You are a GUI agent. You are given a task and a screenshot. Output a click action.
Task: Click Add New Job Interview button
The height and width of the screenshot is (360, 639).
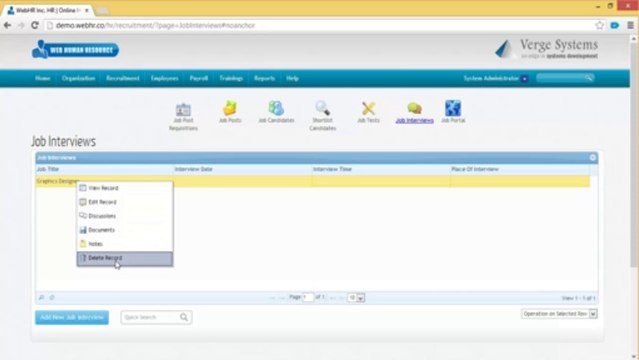coord(72,317)
